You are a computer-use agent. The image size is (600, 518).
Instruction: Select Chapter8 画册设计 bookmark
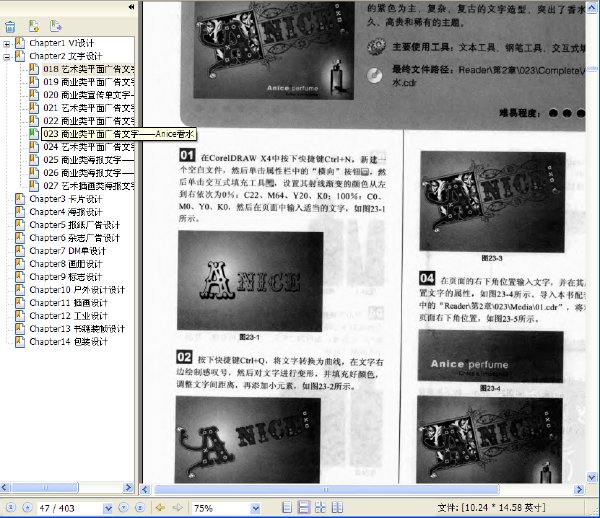[x=66, y=264]
